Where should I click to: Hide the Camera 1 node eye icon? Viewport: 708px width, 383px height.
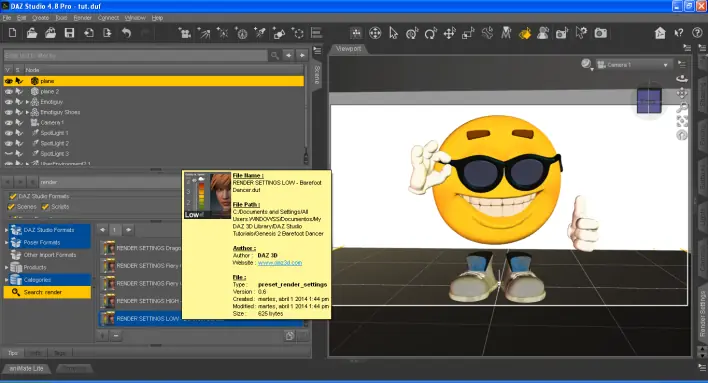[x=9, y=122]
